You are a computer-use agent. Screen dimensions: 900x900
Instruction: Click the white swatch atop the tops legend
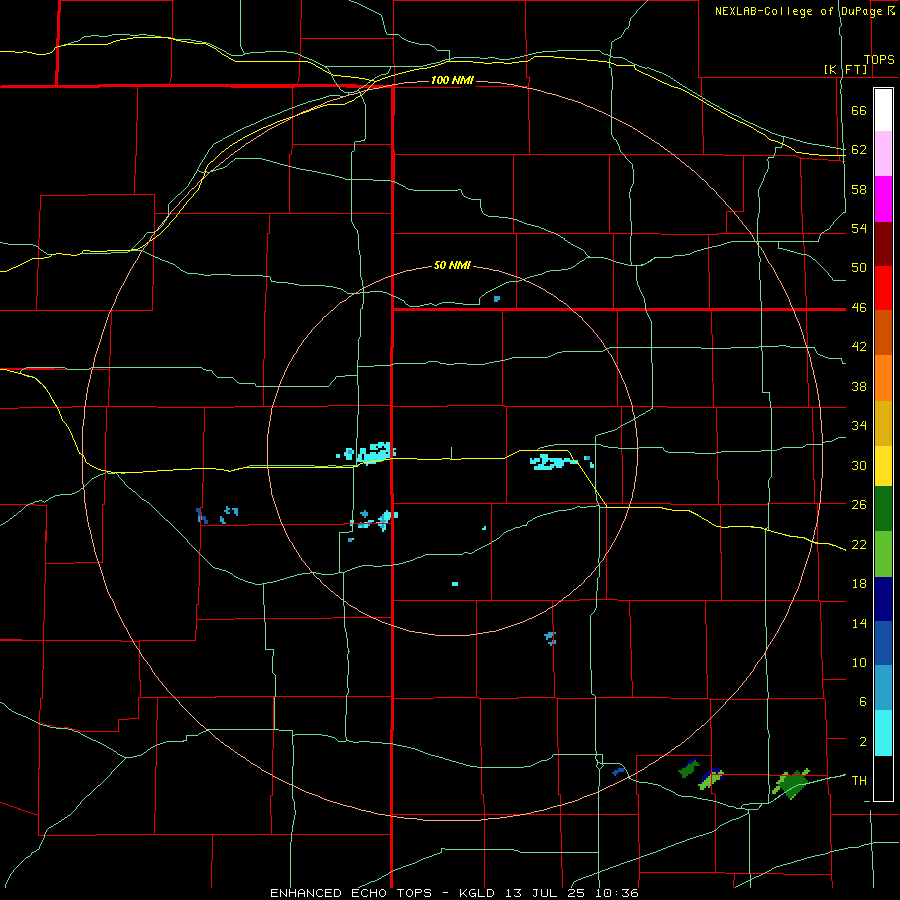(x=883, y=110)
